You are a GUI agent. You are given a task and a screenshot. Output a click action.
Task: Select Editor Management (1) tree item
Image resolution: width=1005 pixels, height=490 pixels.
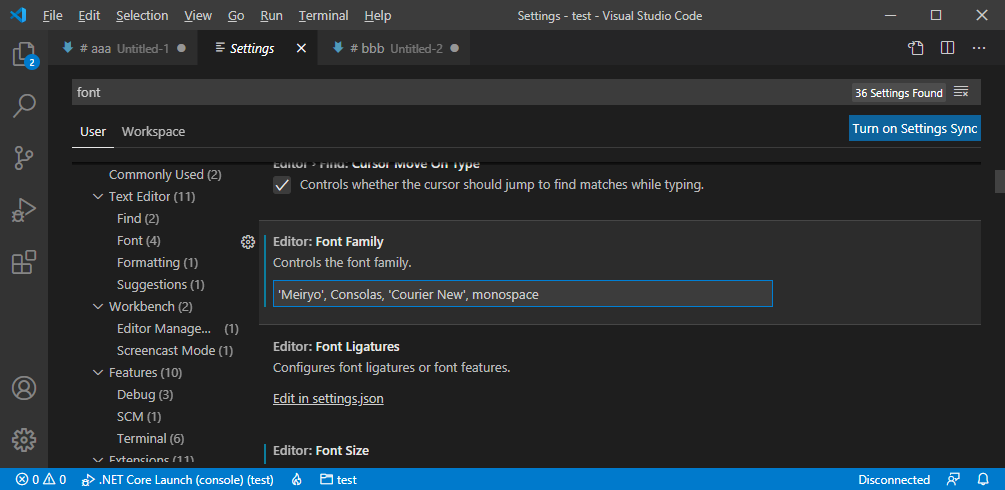[178, 328]
